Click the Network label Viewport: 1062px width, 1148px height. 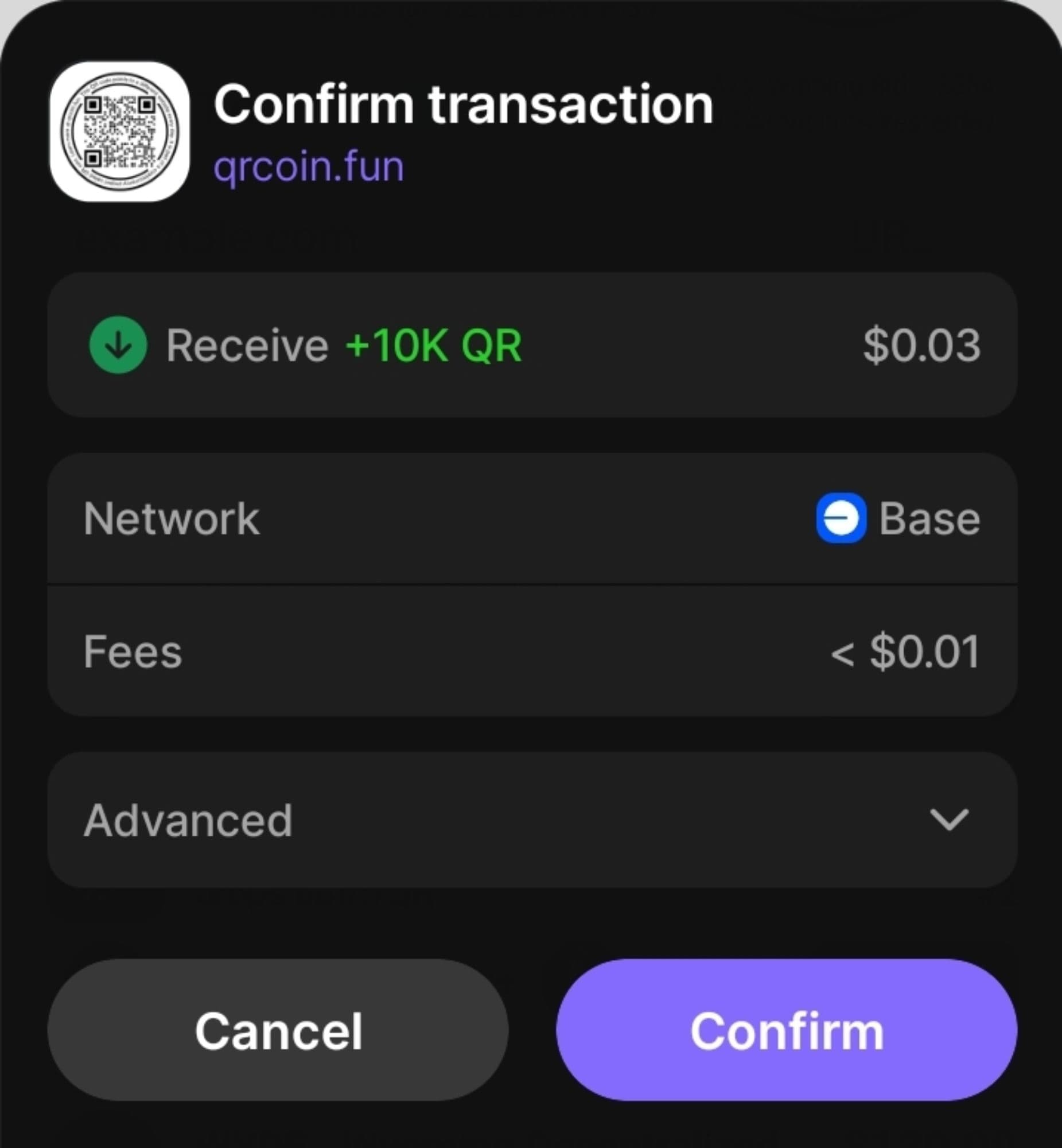click(171, 518)
